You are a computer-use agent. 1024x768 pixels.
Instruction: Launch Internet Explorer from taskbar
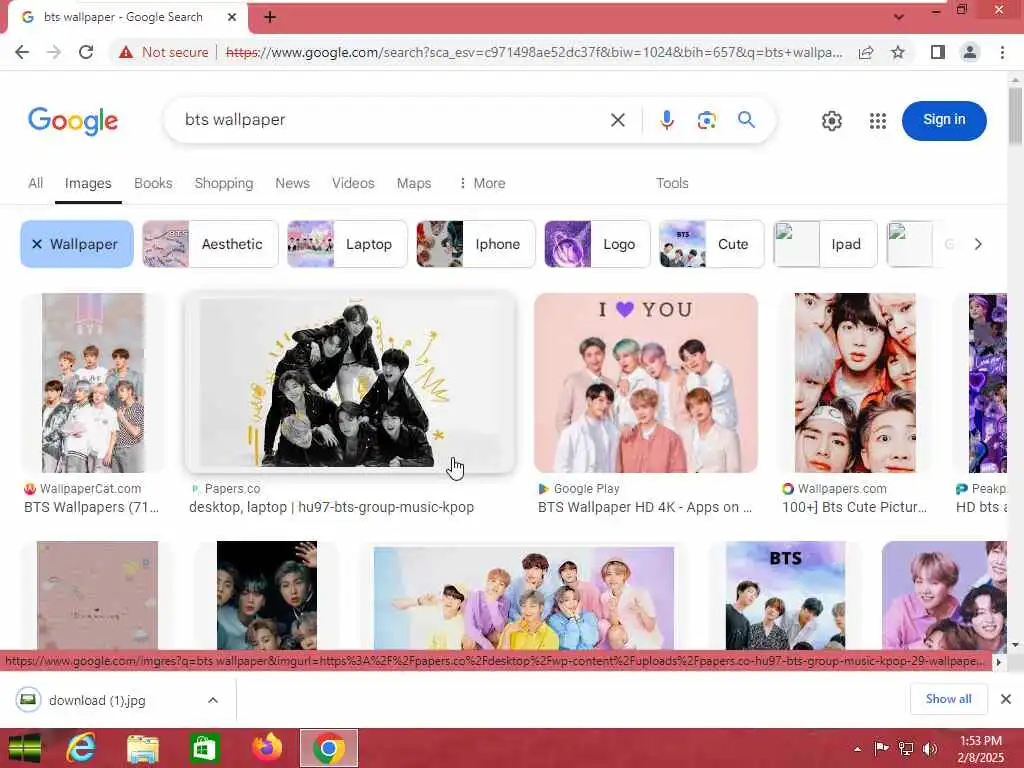(x=81, y=748)
